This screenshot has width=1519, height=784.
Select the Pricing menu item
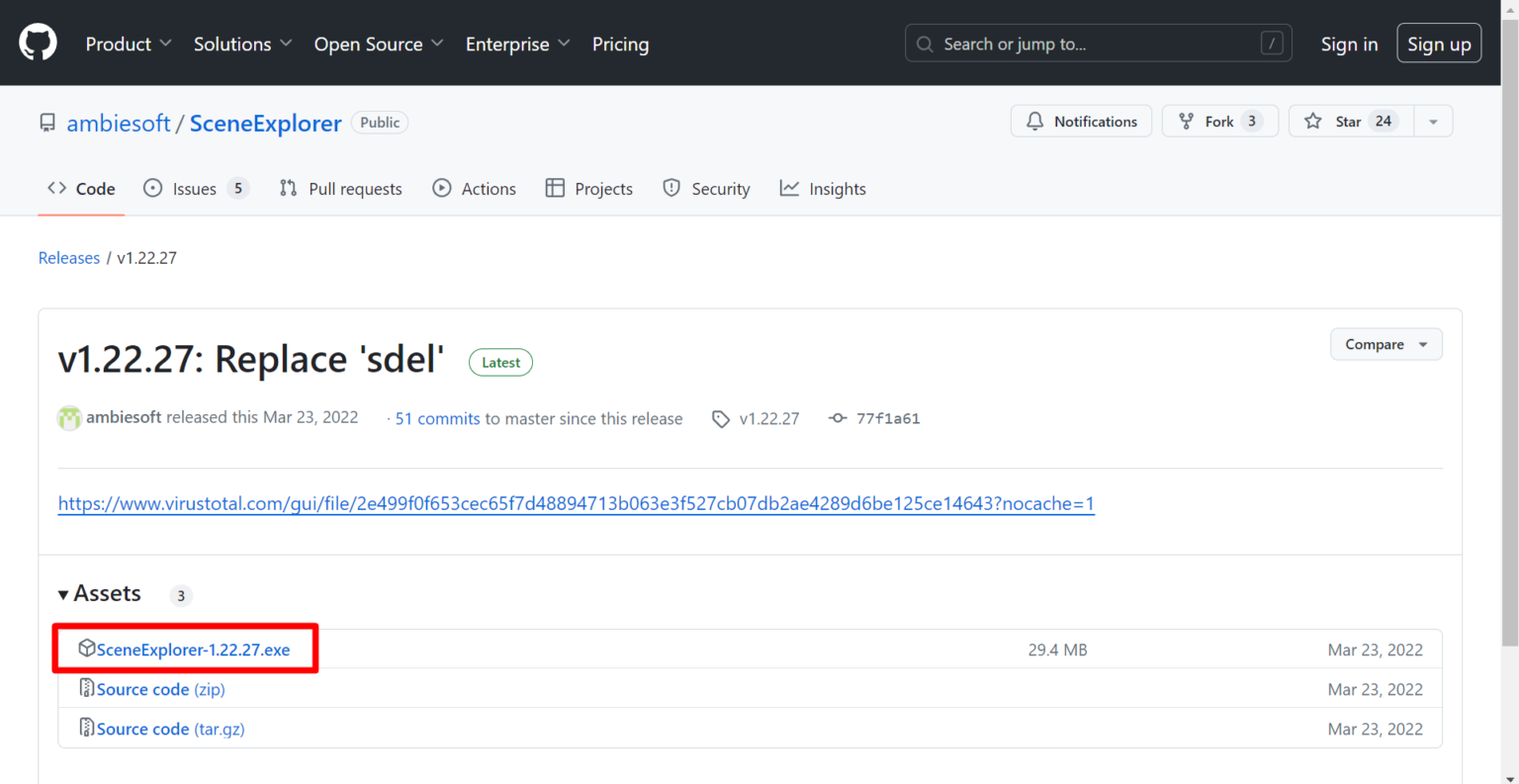620,44
